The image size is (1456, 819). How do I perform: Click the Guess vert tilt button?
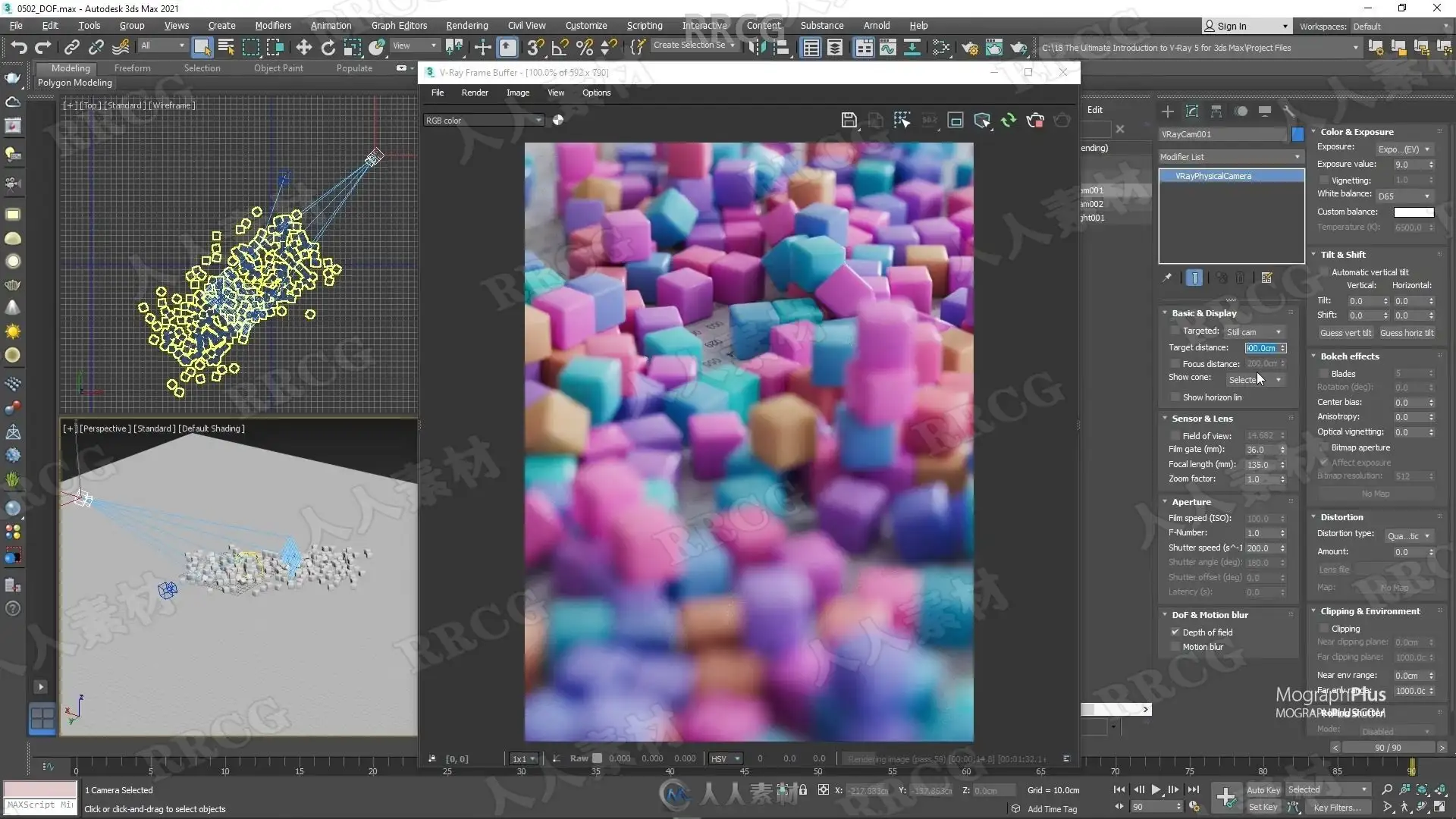point(1345,333)
